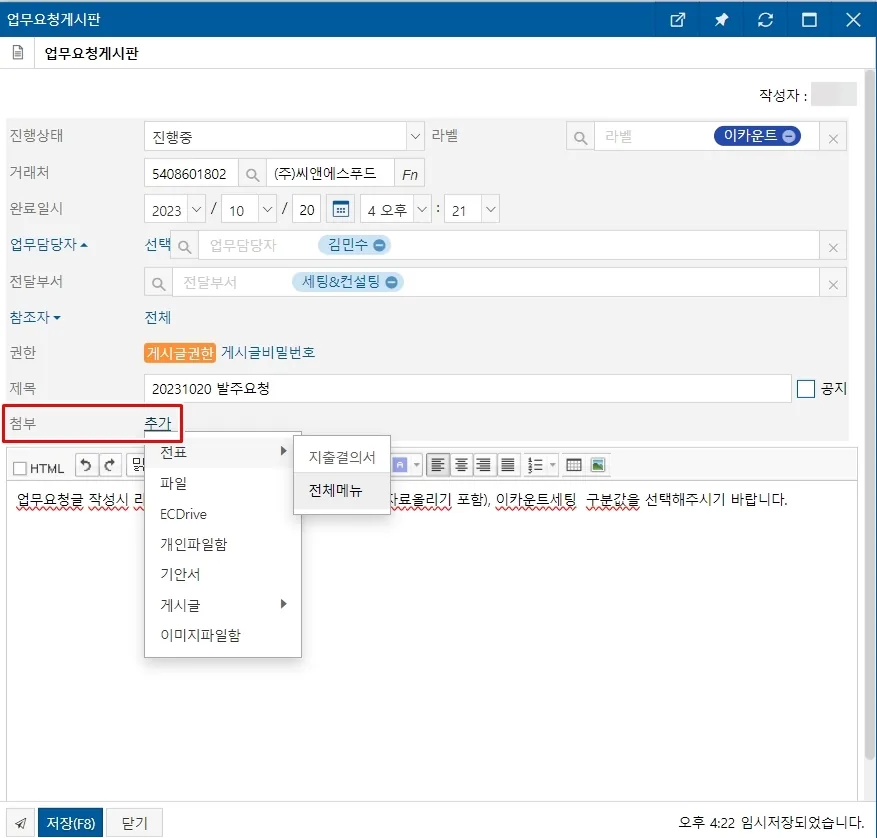This screenshot has width=877, height=838.
Task: Open window in new popup icon
Action: point(677,20)
